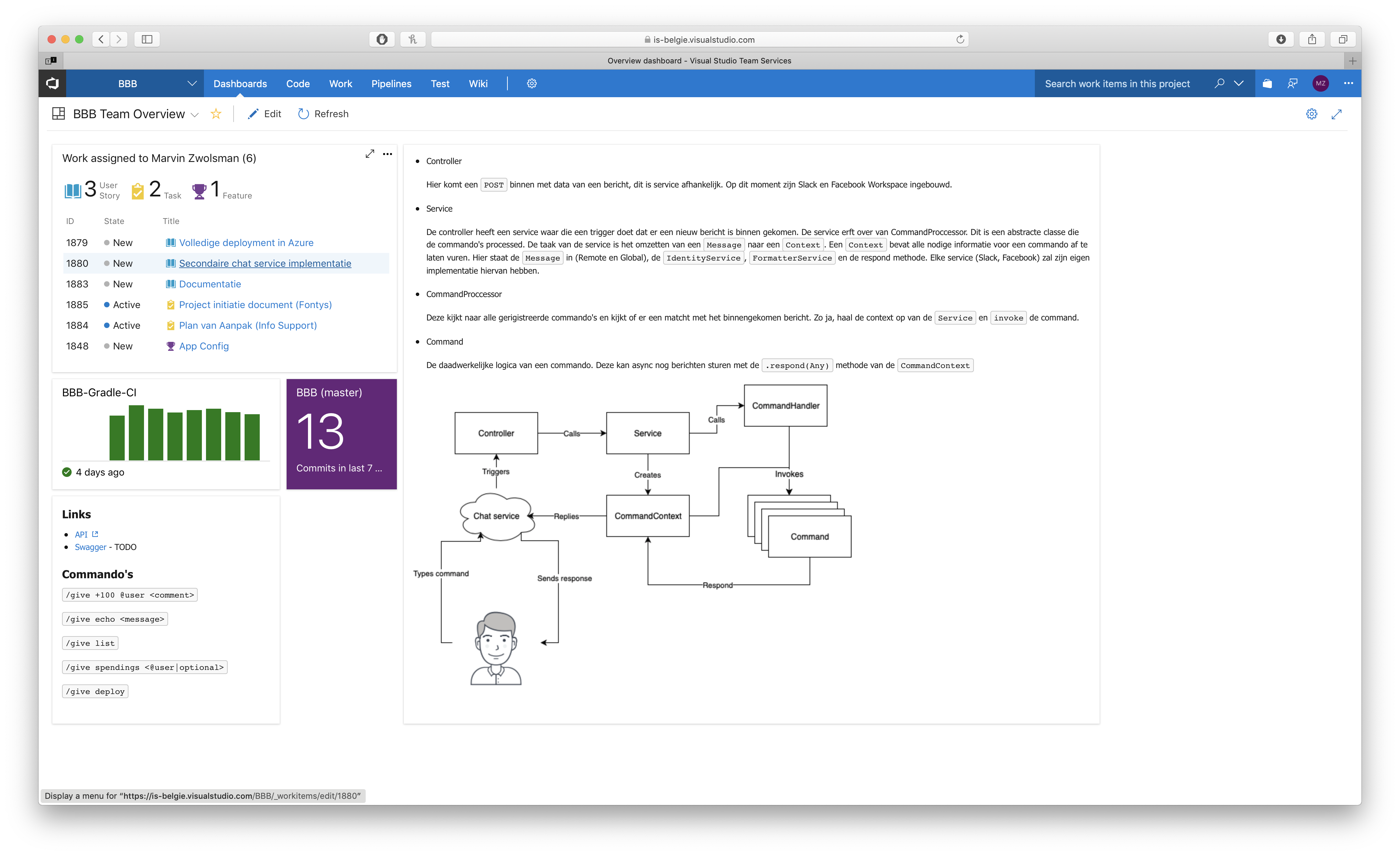Open the BBB Team Overview dashboard dropdown

[195, 114]
